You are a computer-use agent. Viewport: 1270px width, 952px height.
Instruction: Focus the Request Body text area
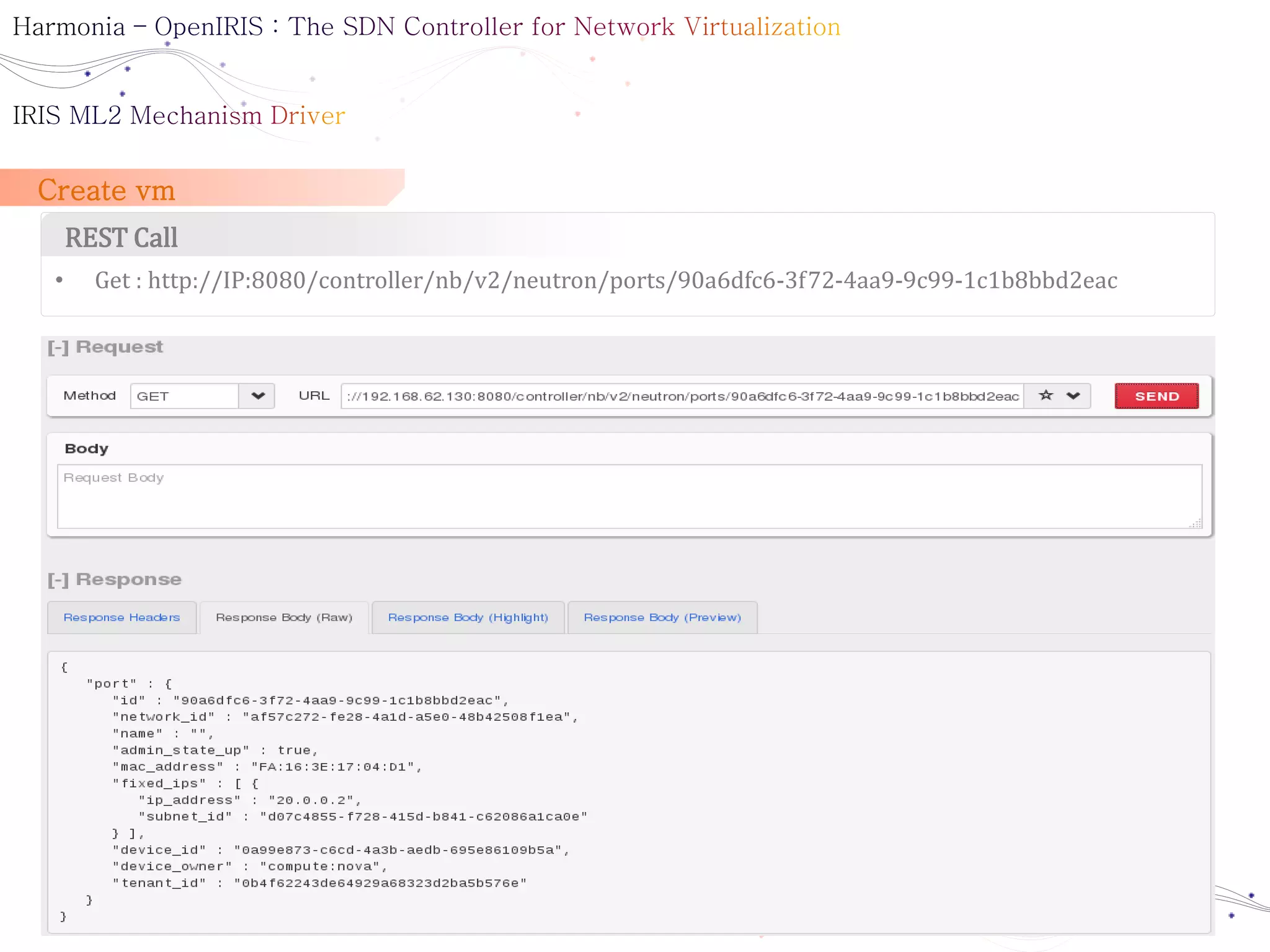coord(629,496)
